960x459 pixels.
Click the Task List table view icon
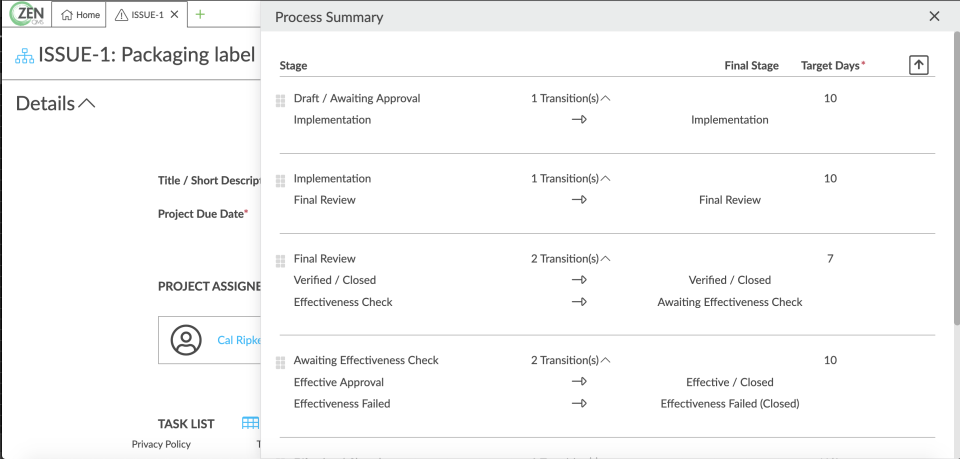pyautogui.click(x=250, y=423)
